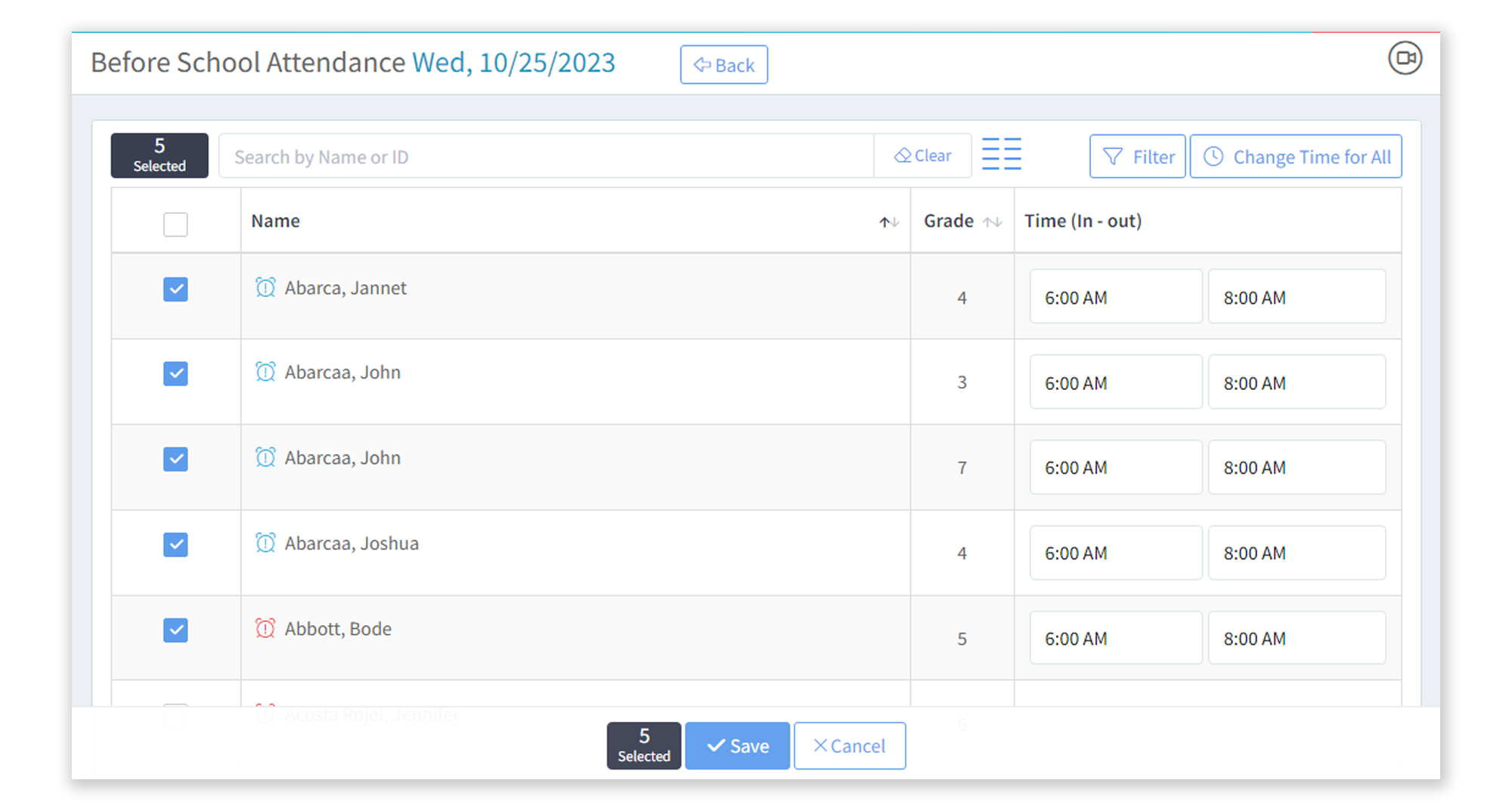The height and width of the screenshot is (811, 1512).
Task: Open the 8:00 AM out-time for Abbott, Bode
Action: pos(1296,639)
